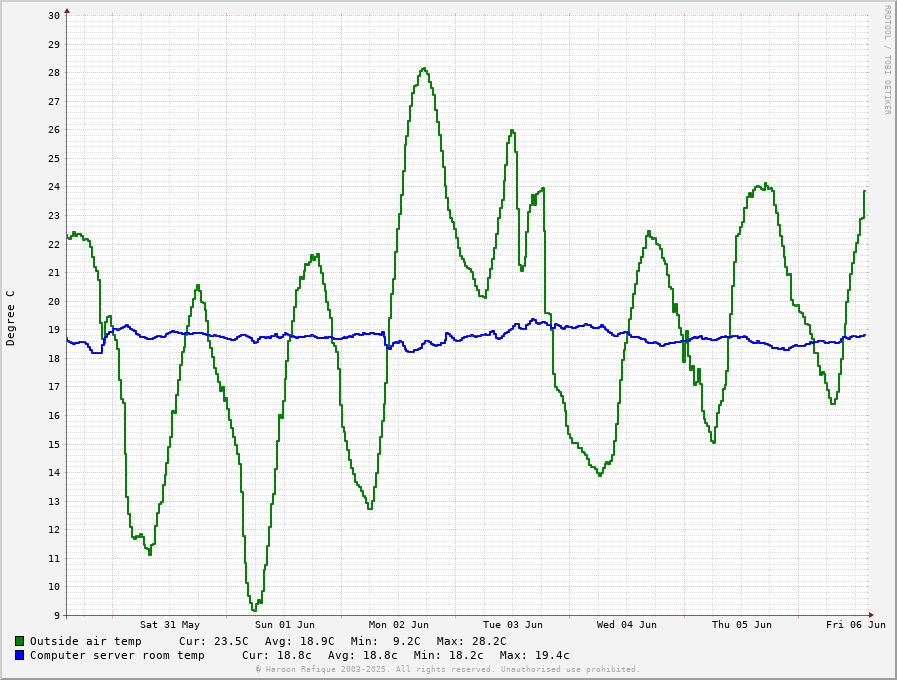Click the Haroon Rafique copyright notice
The height and width of the screenshot is (680, 897).
(447, 669)
